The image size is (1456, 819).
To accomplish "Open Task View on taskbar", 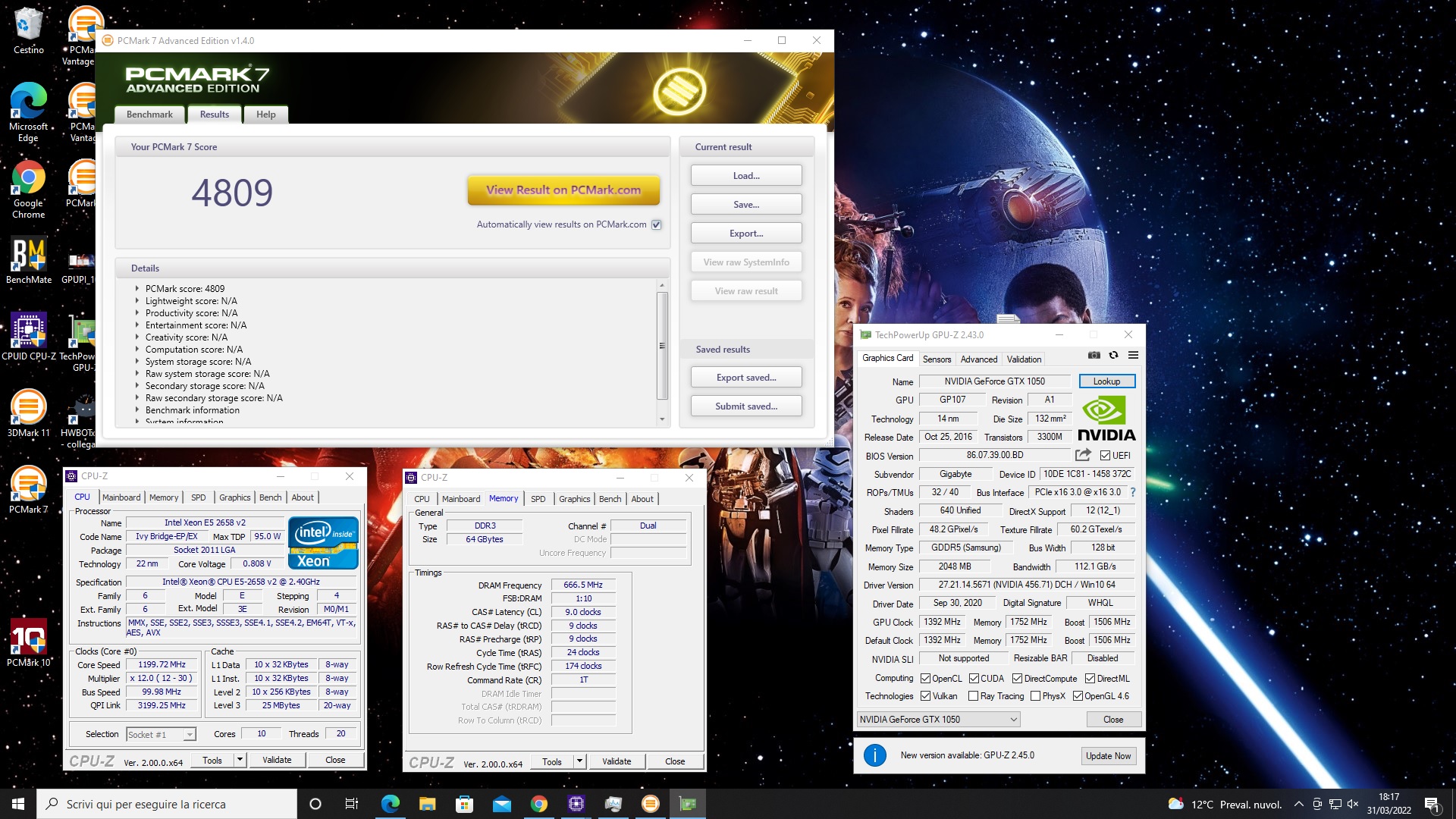I will click(351, 804).
